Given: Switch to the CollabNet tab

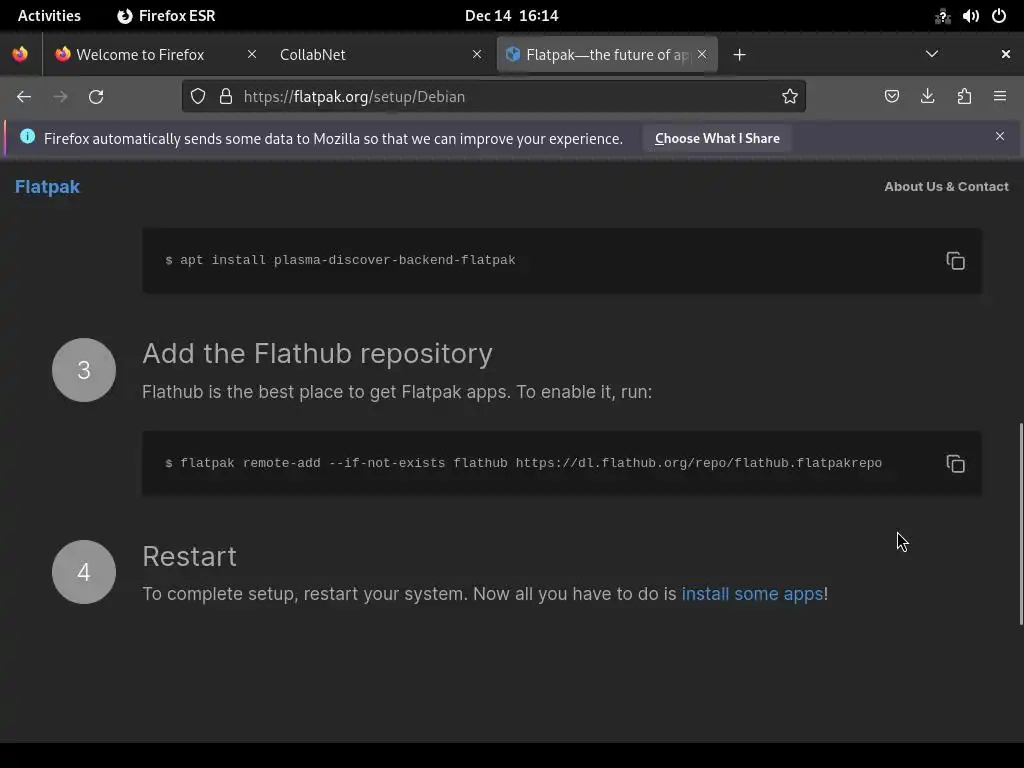Looking at the screenshot, I should pos(370,54).
